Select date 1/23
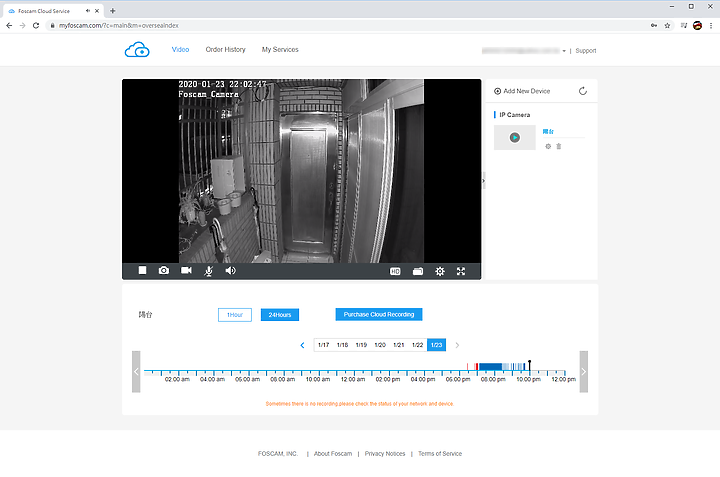 pos(436,345)
